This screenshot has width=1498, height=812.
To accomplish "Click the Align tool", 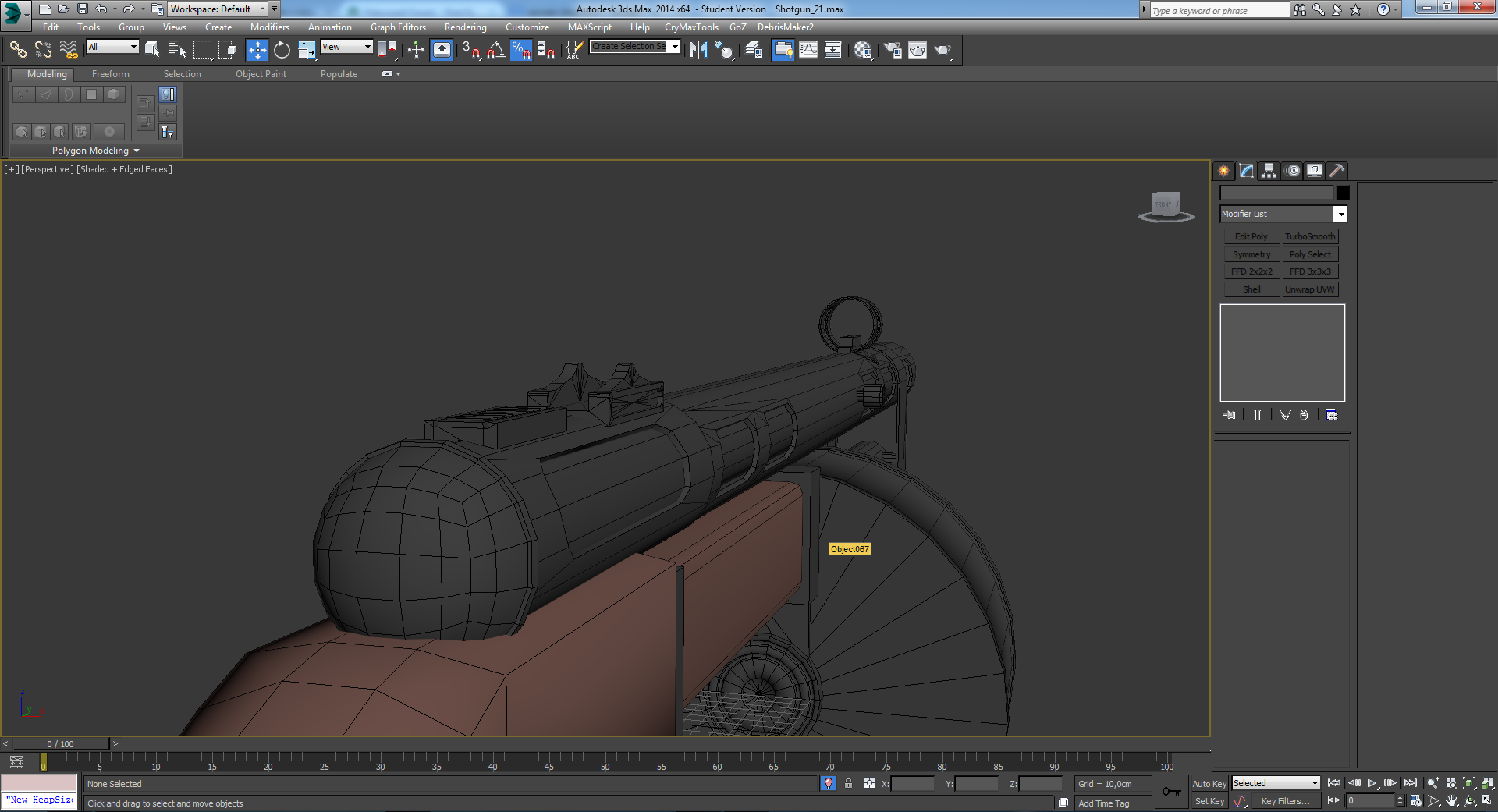I will (x=723, y=50).
